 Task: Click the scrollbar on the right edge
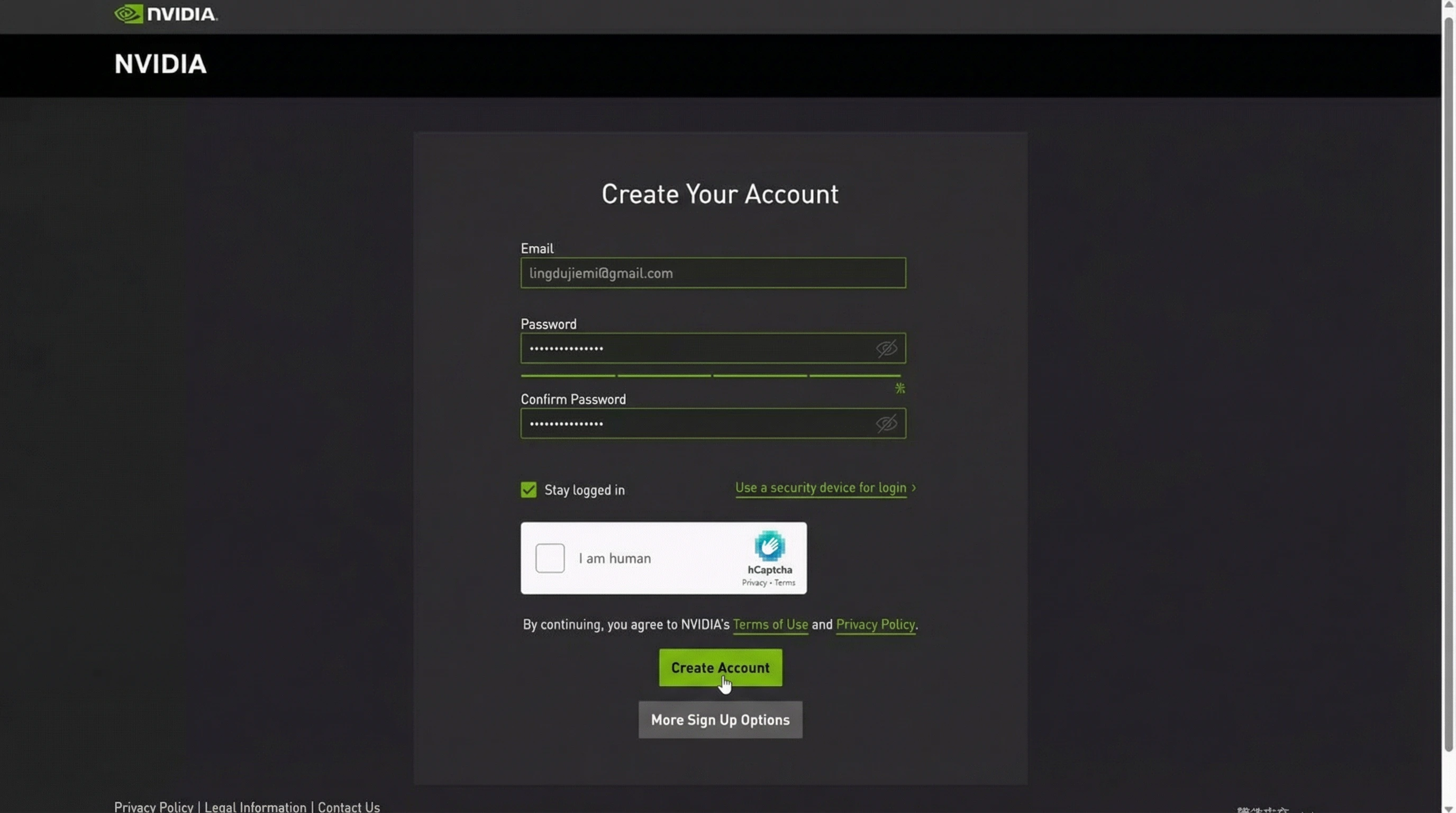click(x=1450, y=396)
